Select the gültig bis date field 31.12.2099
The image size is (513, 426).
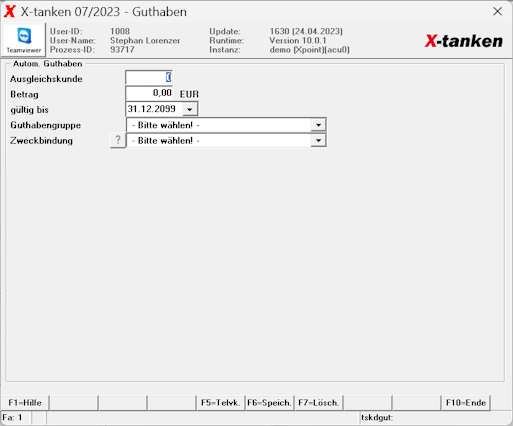[x=155, y=109]
